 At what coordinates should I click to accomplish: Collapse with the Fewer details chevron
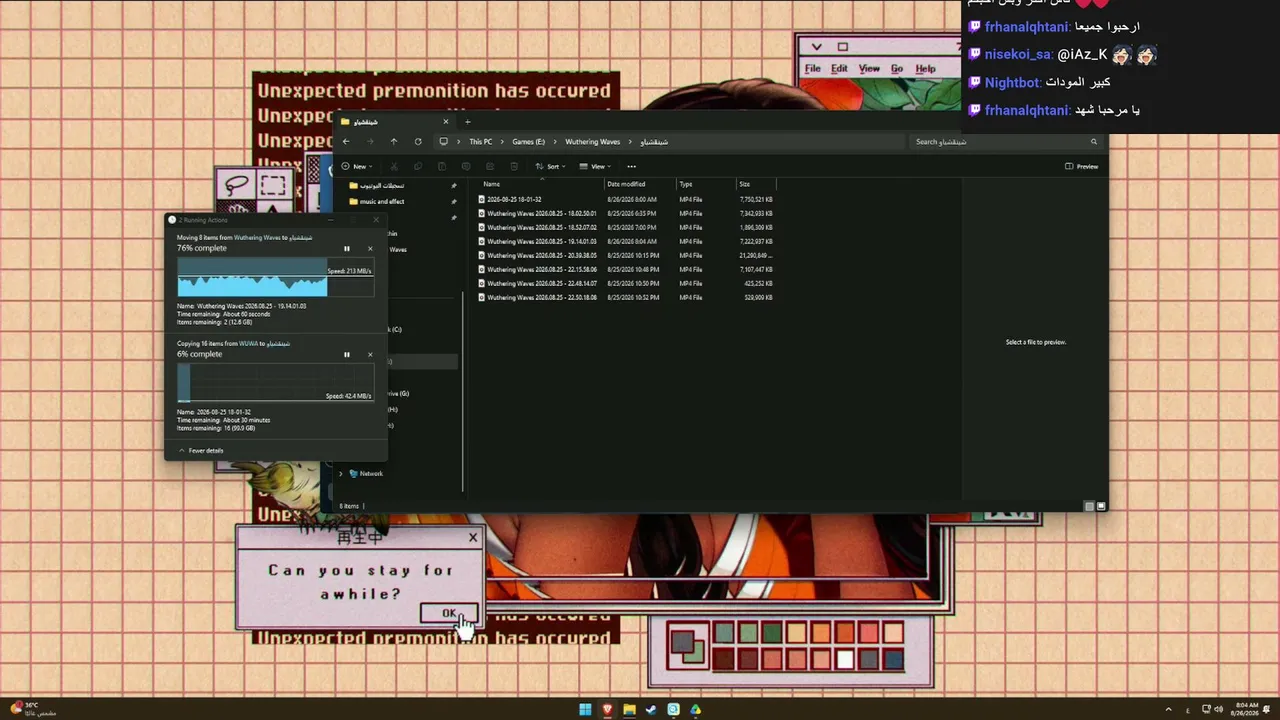coord(182,451)
